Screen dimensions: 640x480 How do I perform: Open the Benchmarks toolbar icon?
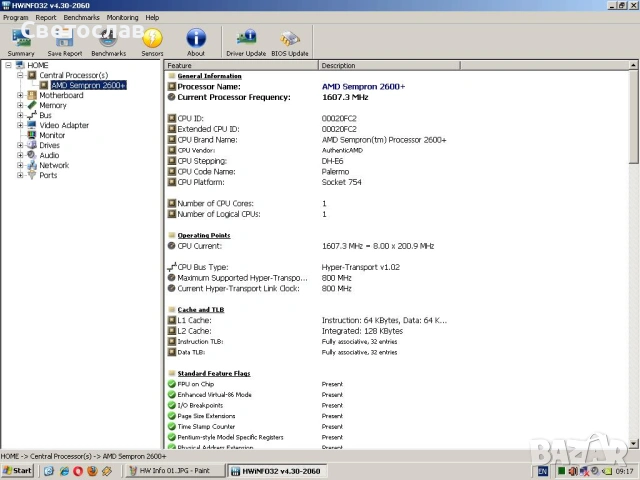[x=108, y=40]
